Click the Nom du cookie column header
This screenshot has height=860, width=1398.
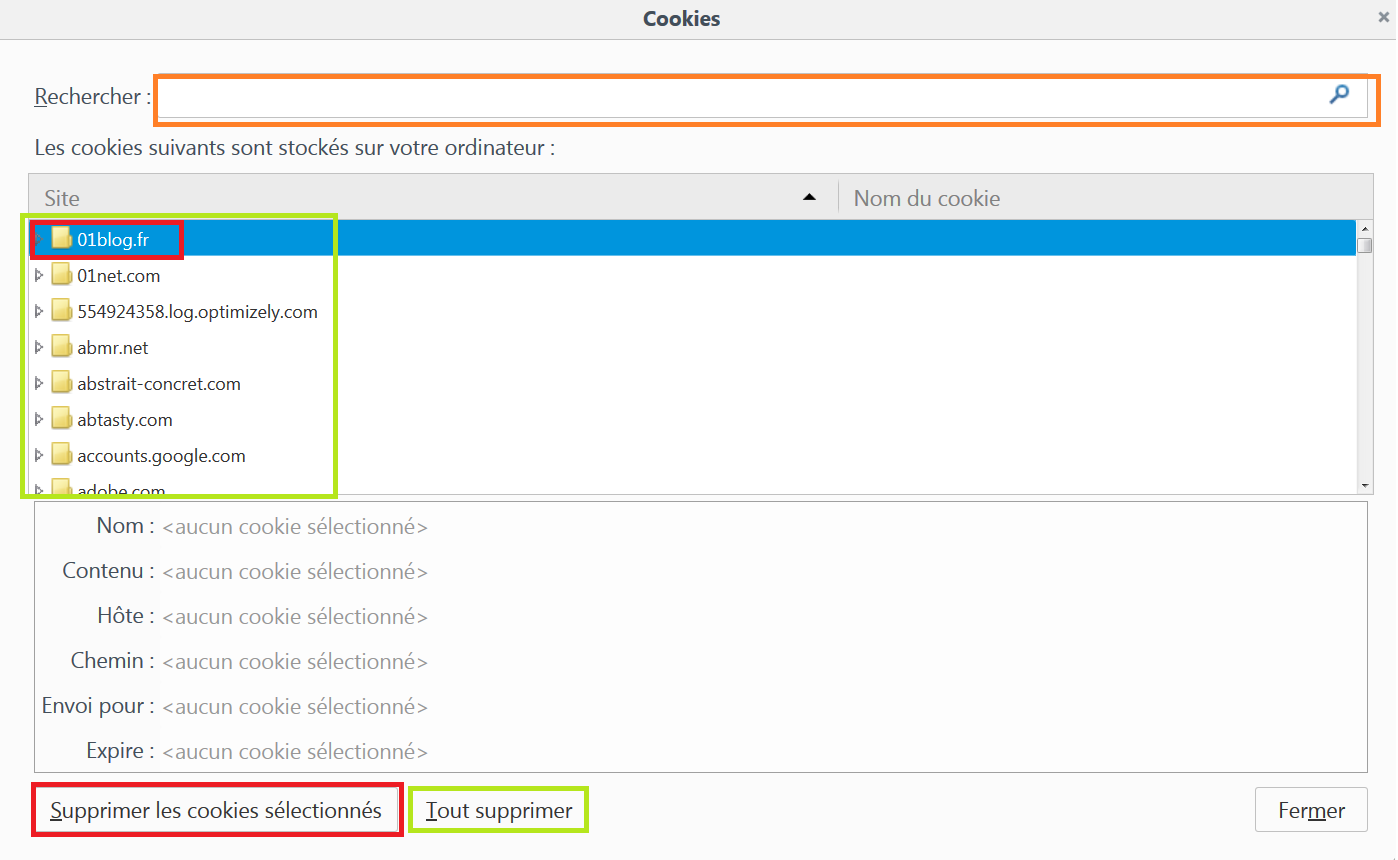(x=1105, y=198)
